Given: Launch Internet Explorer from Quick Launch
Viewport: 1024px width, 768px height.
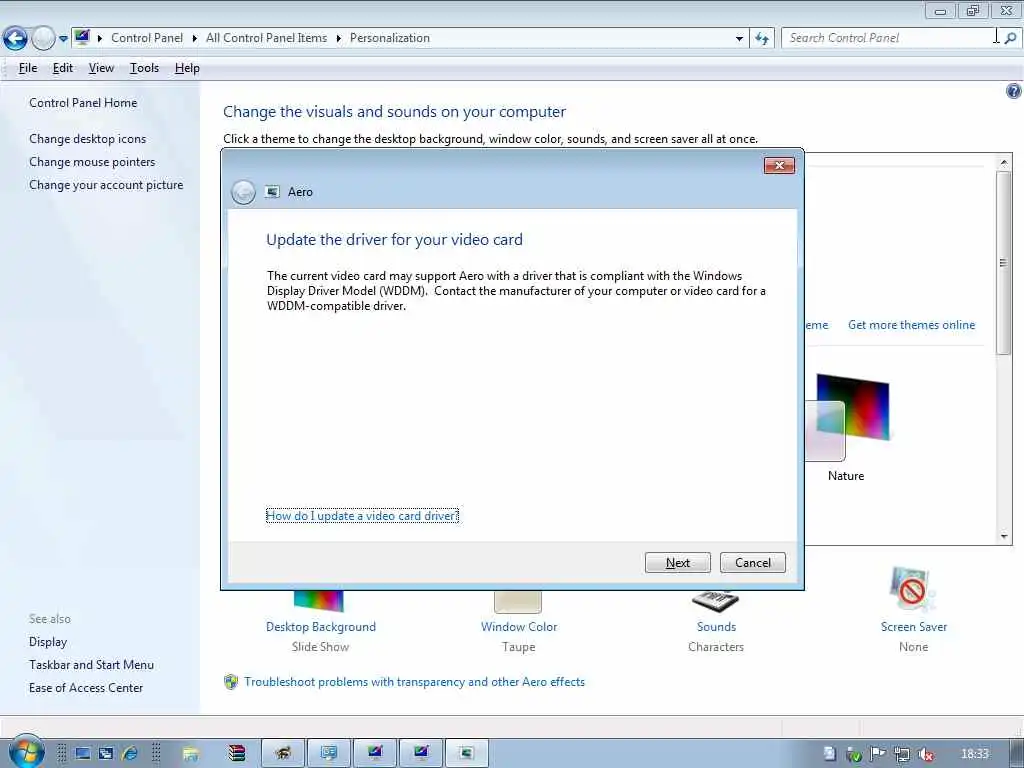Looking at the screenshot, I should [x=130, y=754].
